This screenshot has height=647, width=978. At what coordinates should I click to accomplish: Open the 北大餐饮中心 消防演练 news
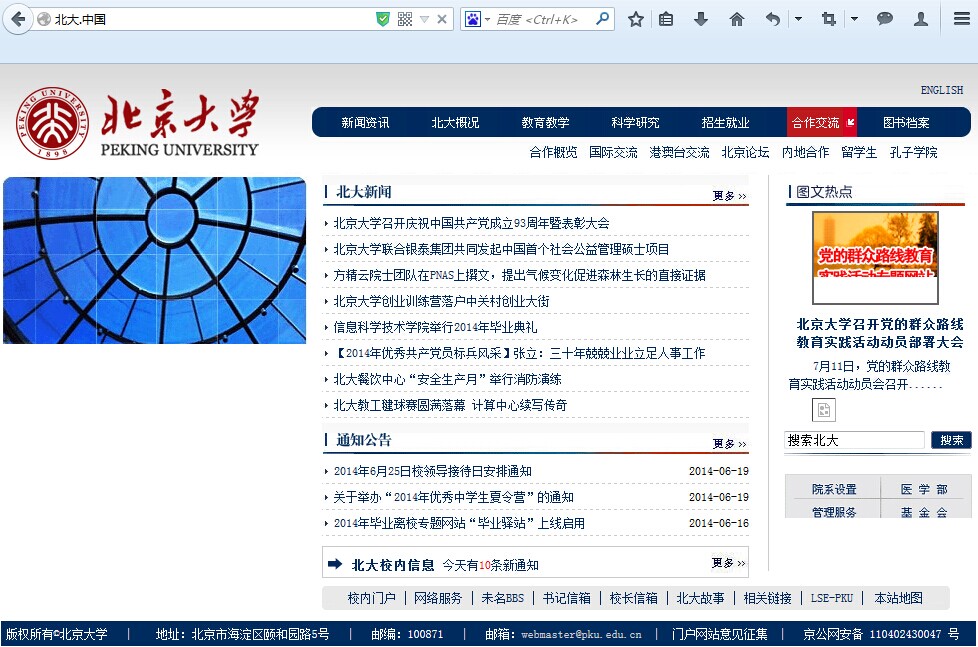(447, 379)
